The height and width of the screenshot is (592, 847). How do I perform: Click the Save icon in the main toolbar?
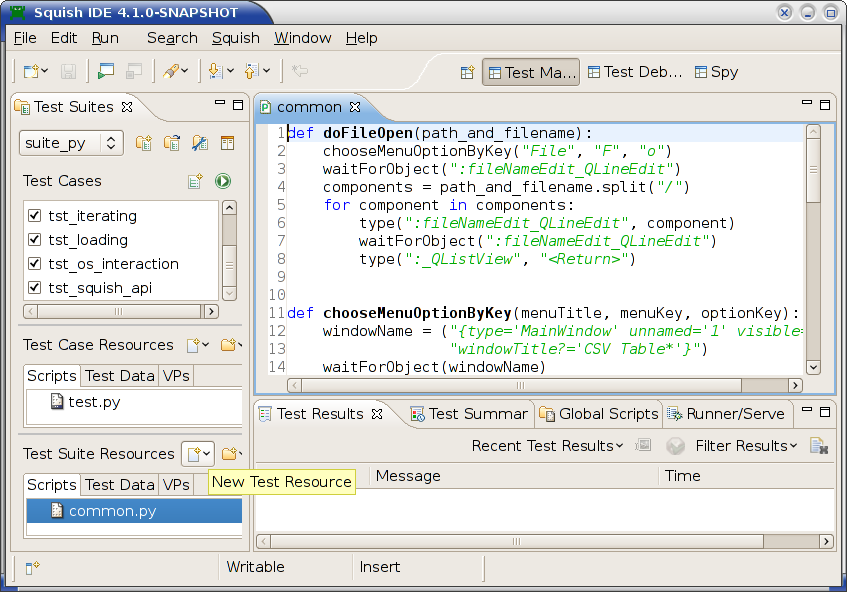point(69,72)
